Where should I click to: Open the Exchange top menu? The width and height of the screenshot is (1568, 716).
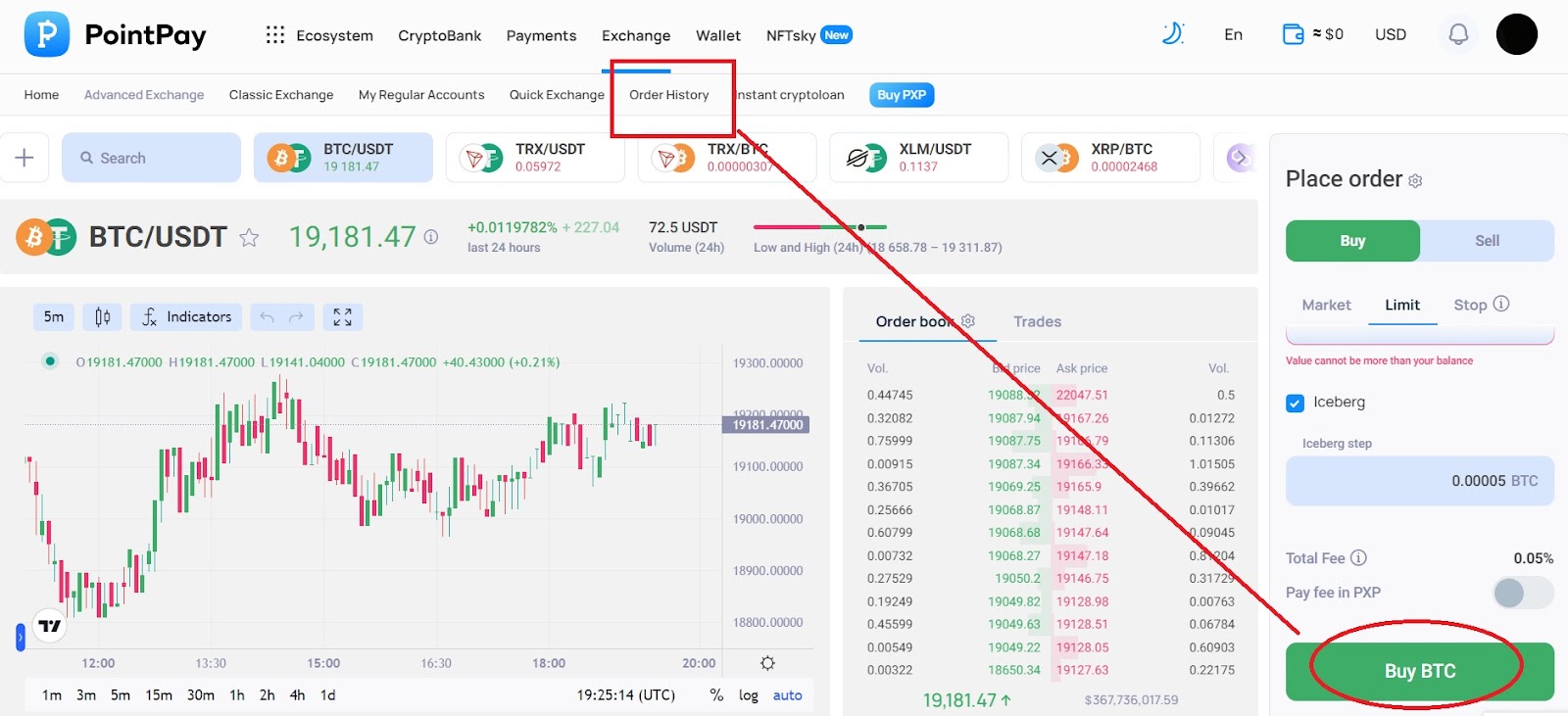coord(636,35)
